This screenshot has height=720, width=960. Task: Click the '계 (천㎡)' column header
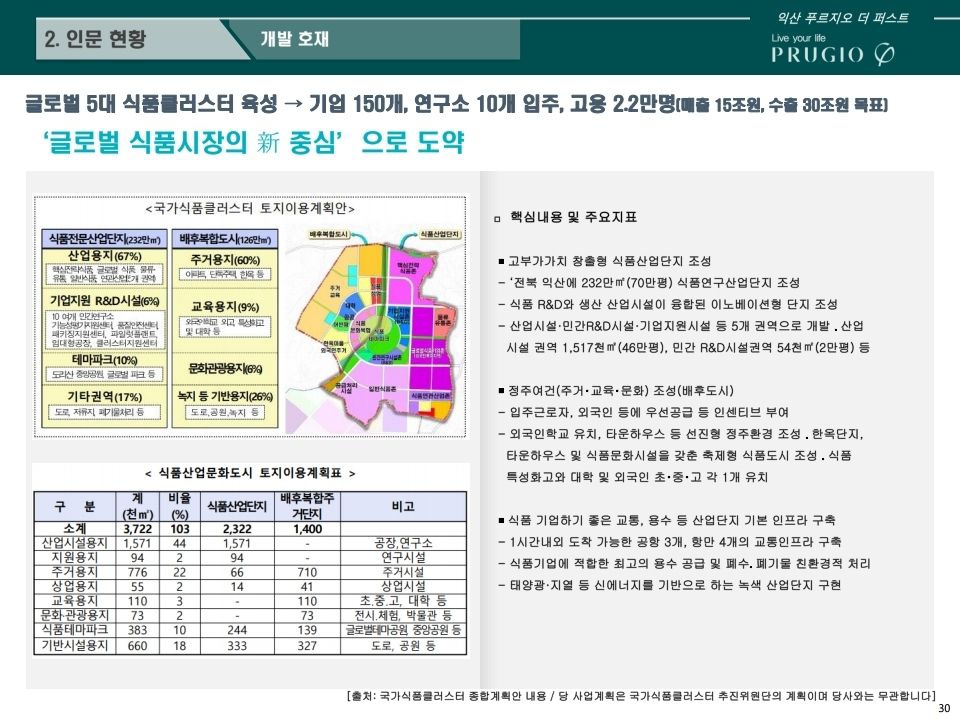click(138, 506)
